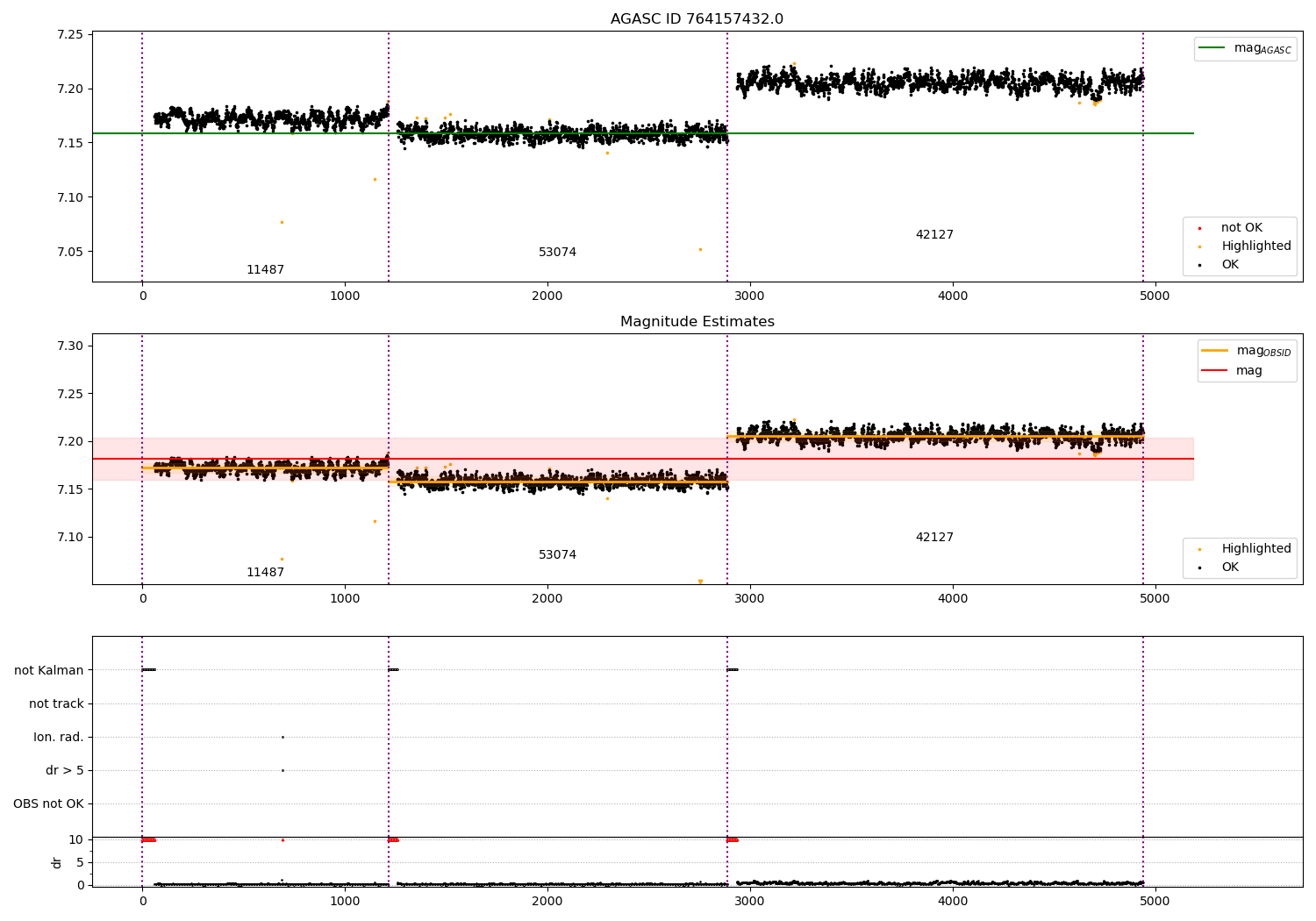Click x-axis tick 2000 under middle plot
The image size is (1316, 921).
(x=547, y=599)
